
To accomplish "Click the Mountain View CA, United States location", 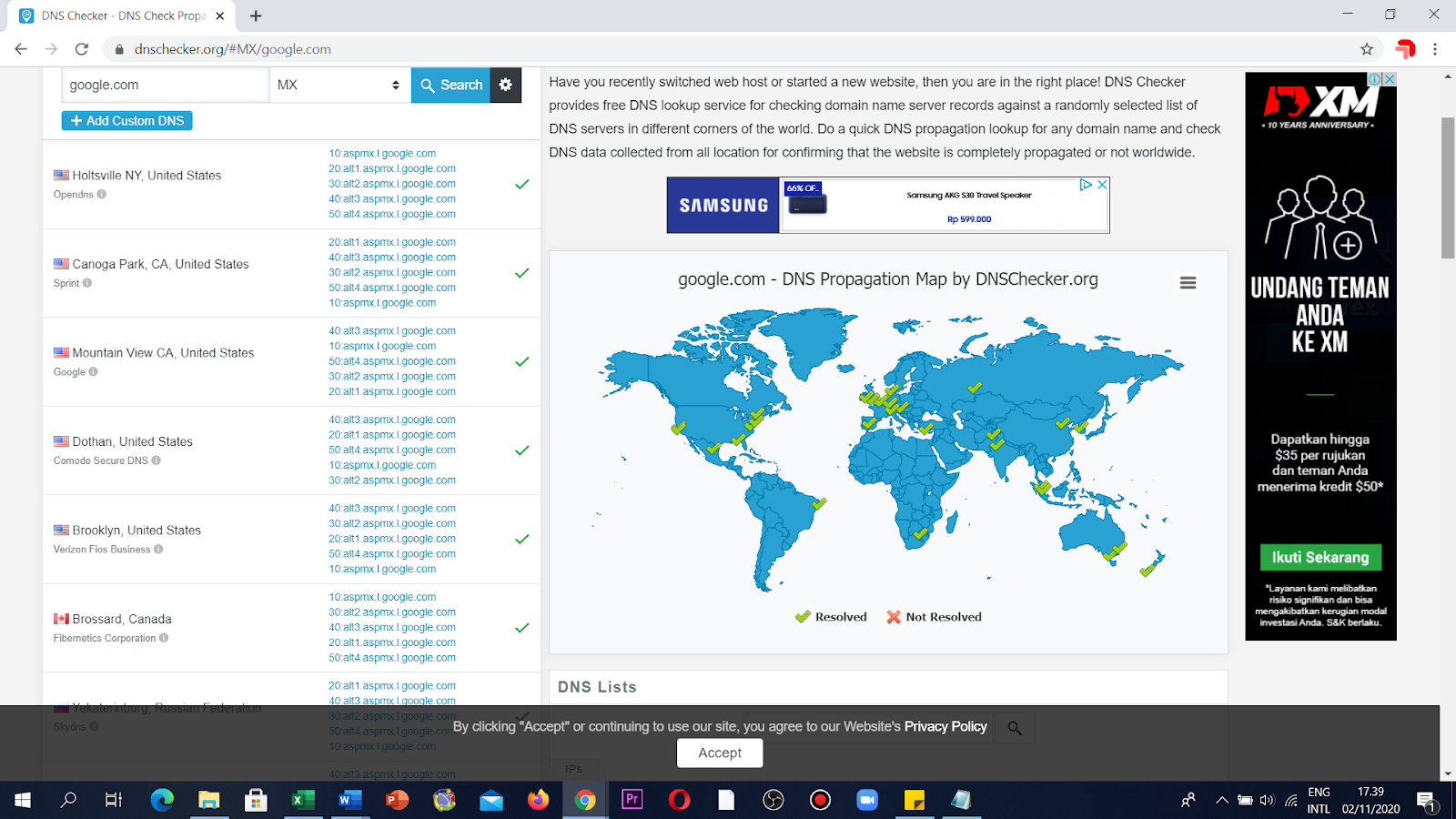I will tap(163, 353).
